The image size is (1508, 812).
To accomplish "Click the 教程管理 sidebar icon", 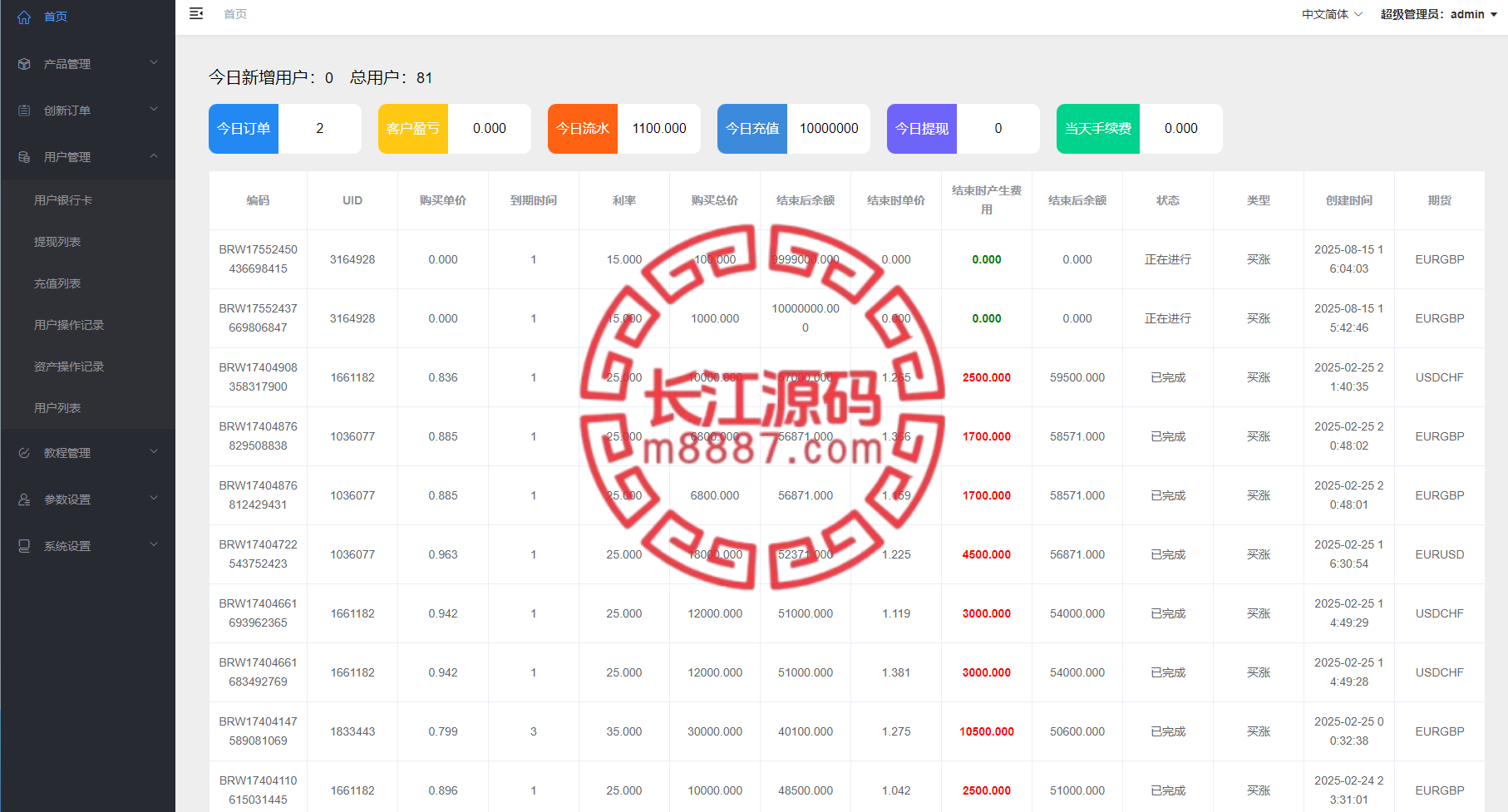I will [x=24, y=453].
